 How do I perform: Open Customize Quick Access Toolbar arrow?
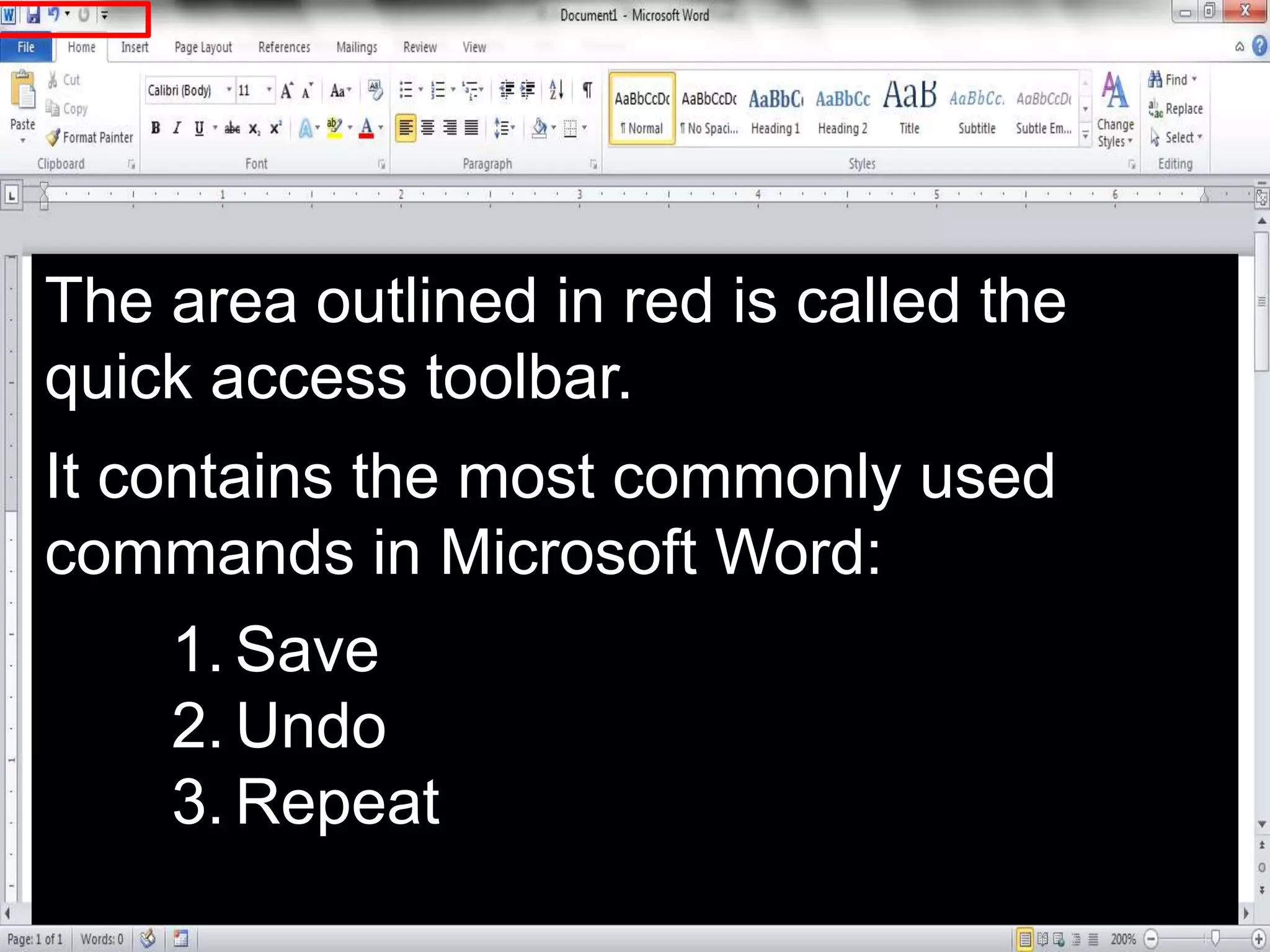[x=105, y=15]
